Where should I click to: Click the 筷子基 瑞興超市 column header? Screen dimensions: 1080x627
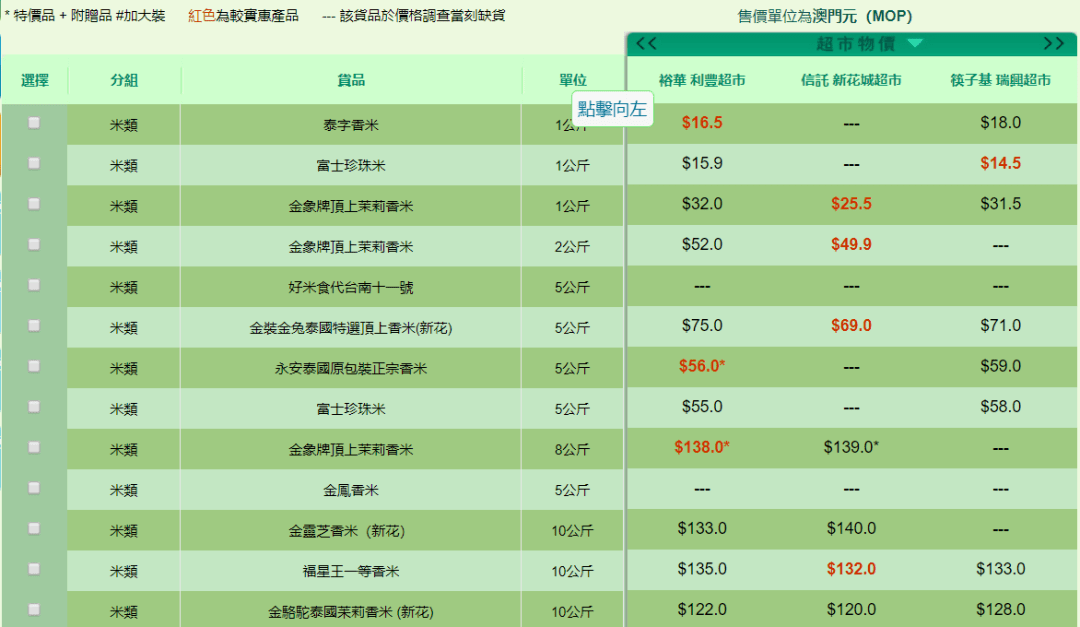[1000, 80]
